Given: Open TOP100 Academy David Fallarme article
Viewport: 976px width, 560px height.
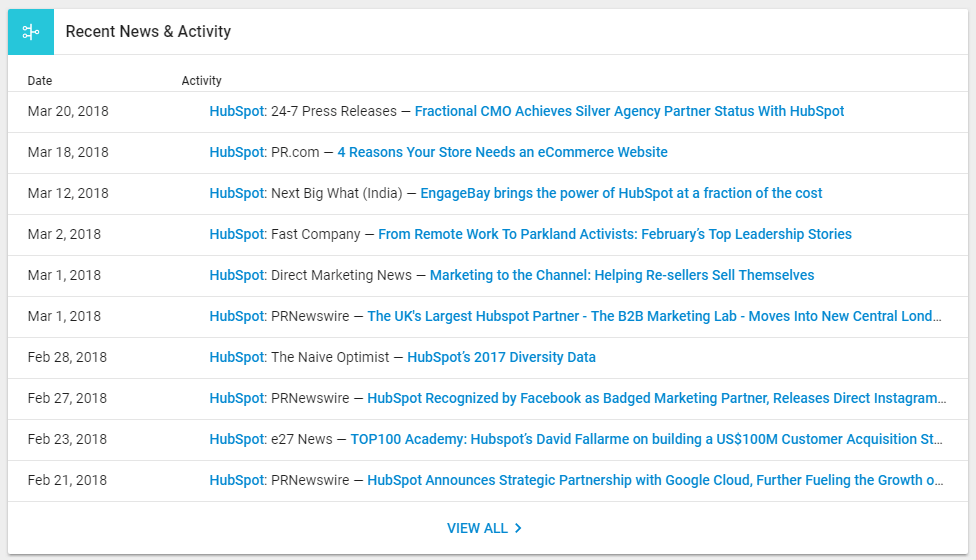Looking at the screenshot, I should [647, 440].
